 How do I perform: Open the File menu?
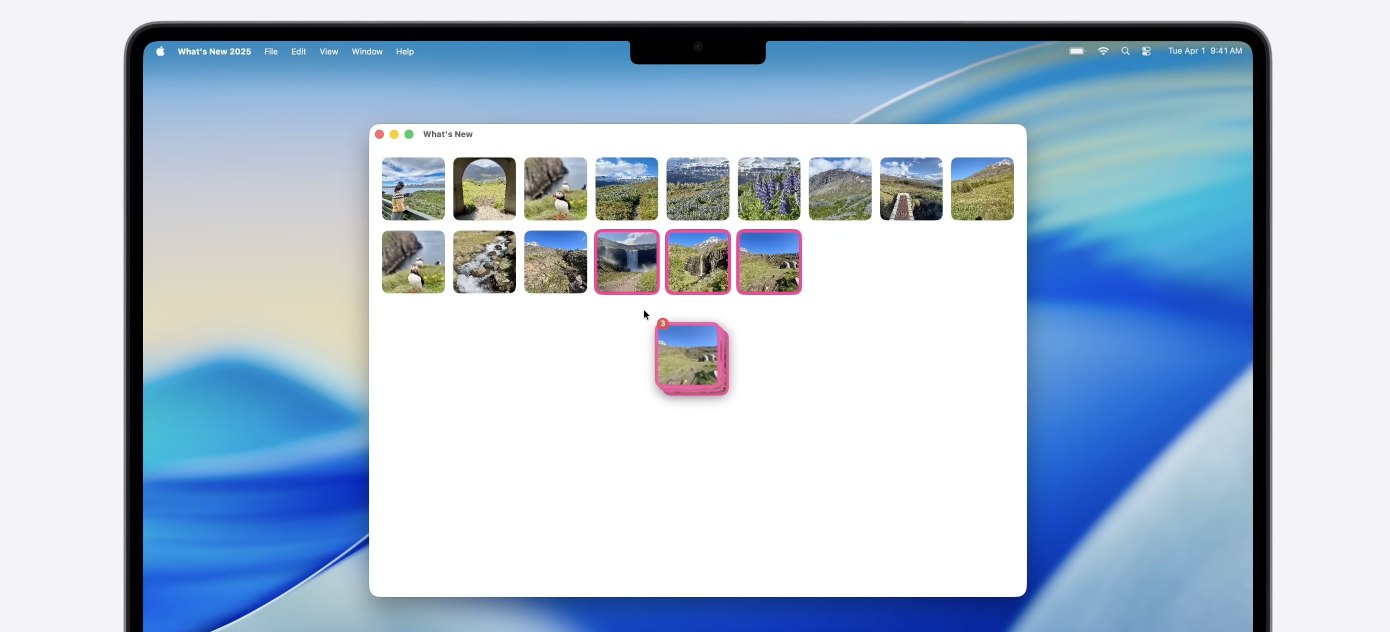271,51
